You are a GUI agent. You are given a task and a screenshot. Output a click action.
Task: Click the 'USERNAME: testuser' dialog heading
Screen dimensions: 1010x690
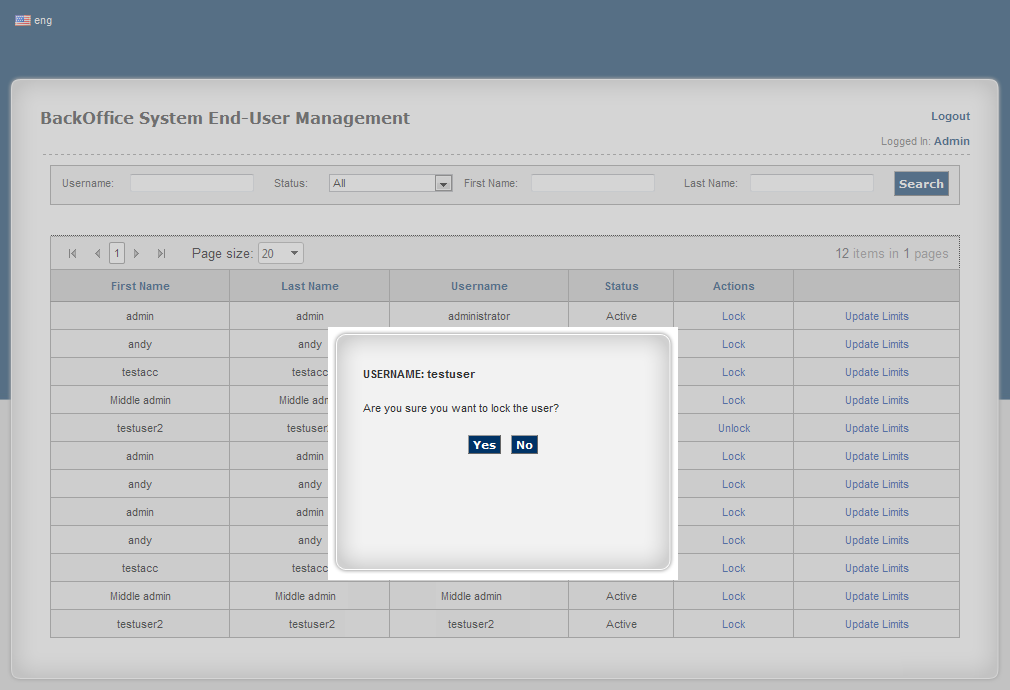419,374
